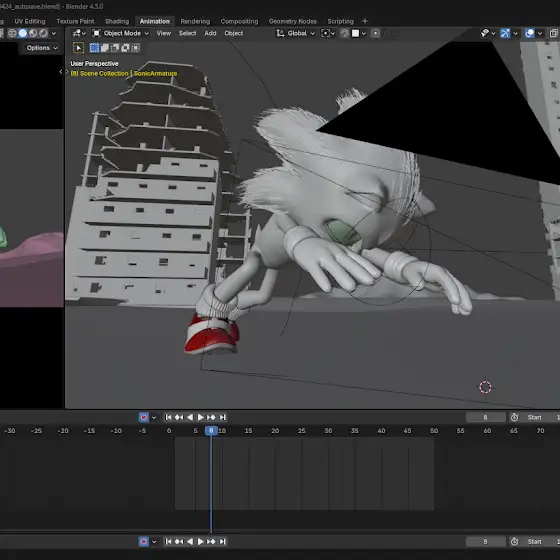Toggle preview range clock in upper timeline
This screenshot has width=560, height=560.
[x=514, y=417]
